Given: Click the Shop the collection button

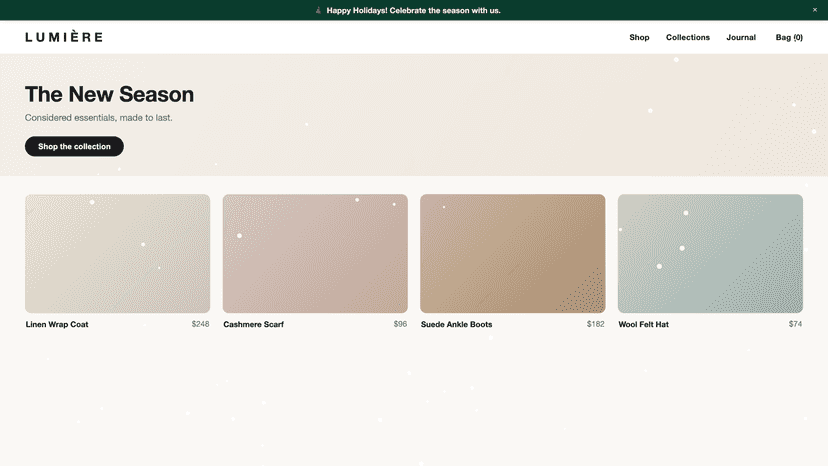Looking at the screenshot, I should click(74, 146).
